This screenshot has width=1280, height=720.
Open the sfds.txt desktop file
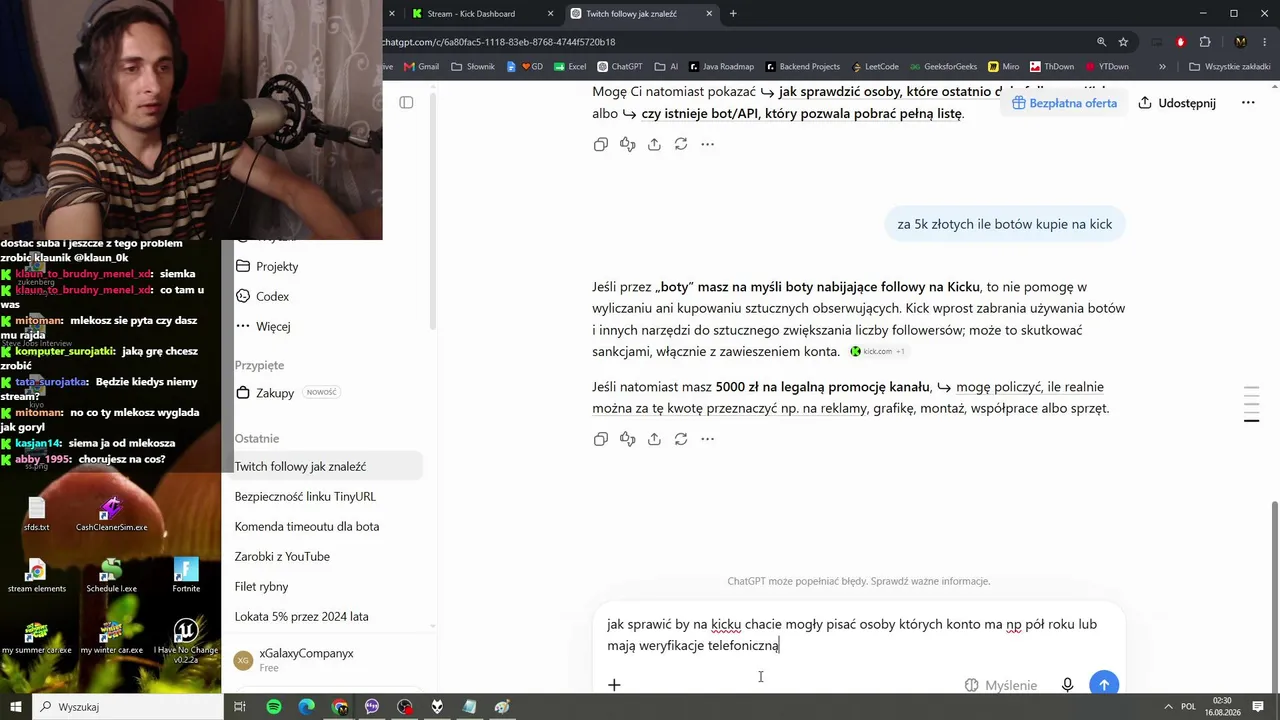37,514
